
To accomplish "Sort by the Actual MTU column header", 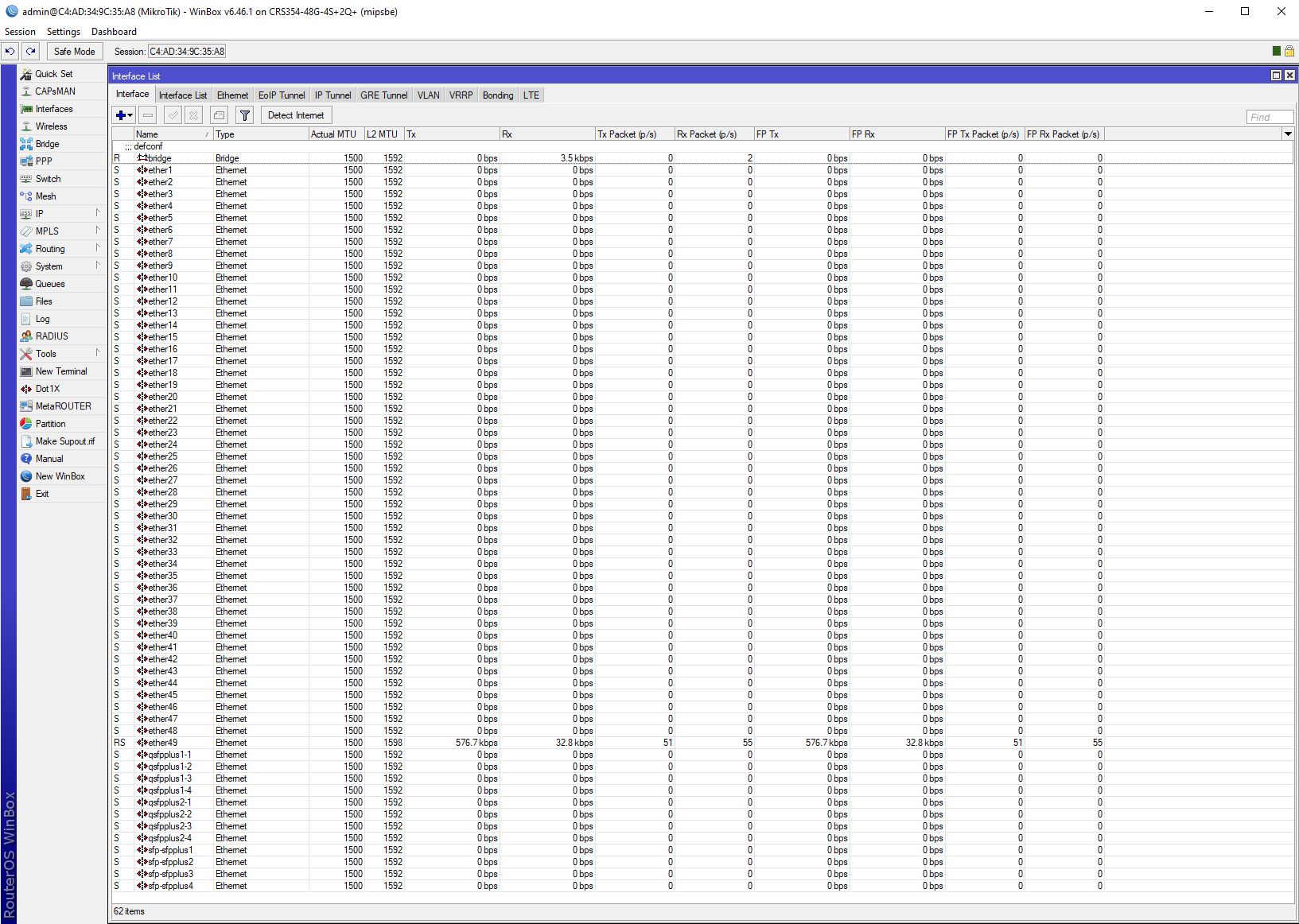I will pyautogui.click(x=336, y=134).
